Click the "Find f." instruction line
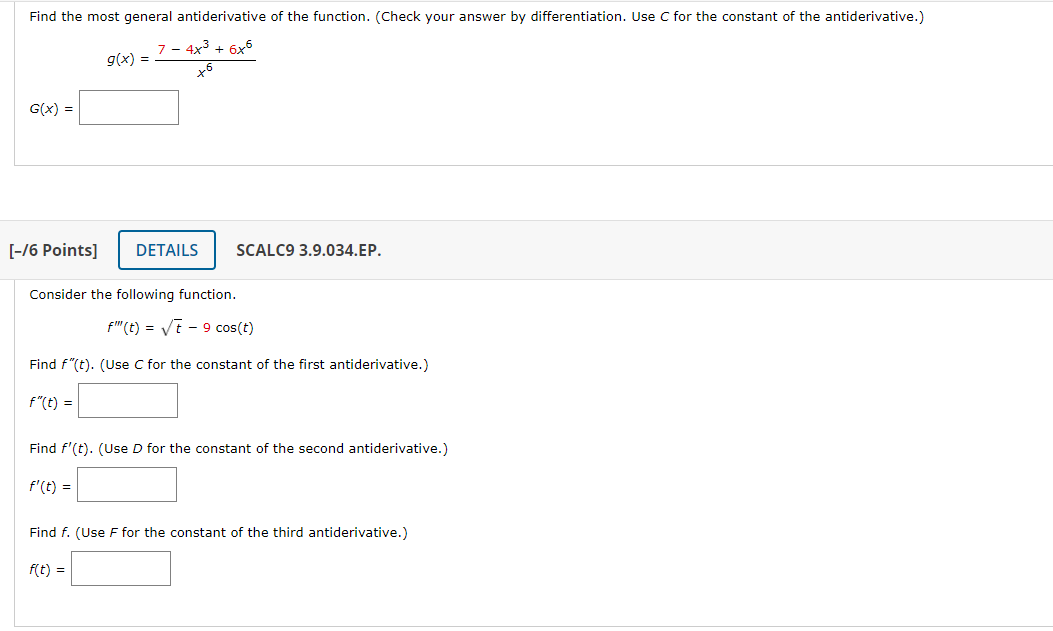The height and width of the screenshot is (631, 1053). 218,532
